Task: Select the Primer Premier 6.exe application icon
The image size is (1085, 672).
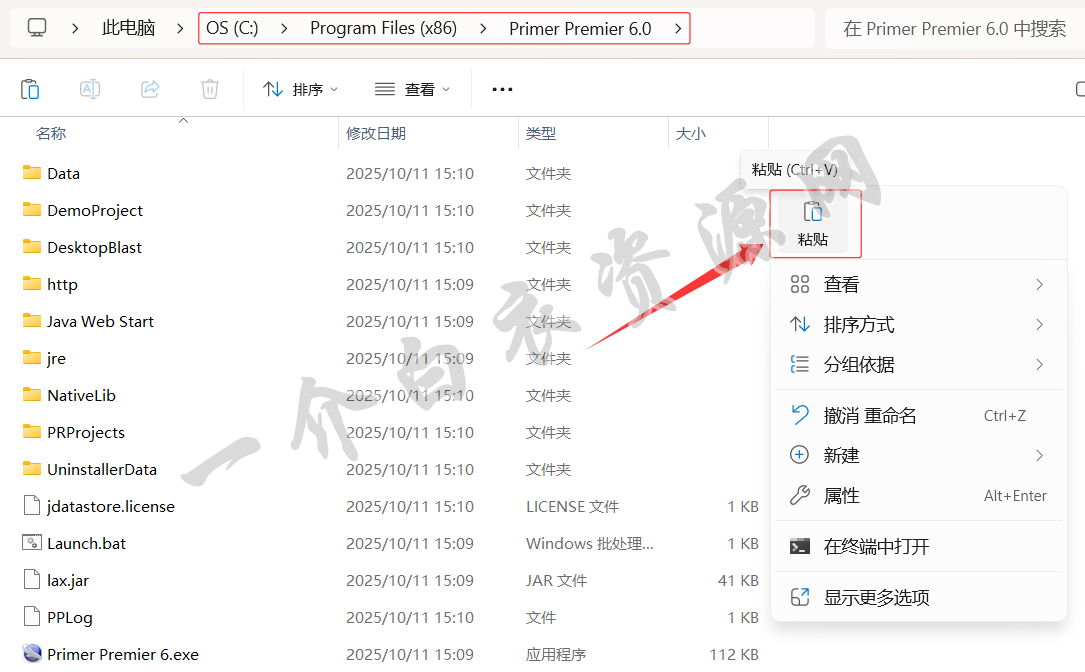Action: tap(32, 654)
